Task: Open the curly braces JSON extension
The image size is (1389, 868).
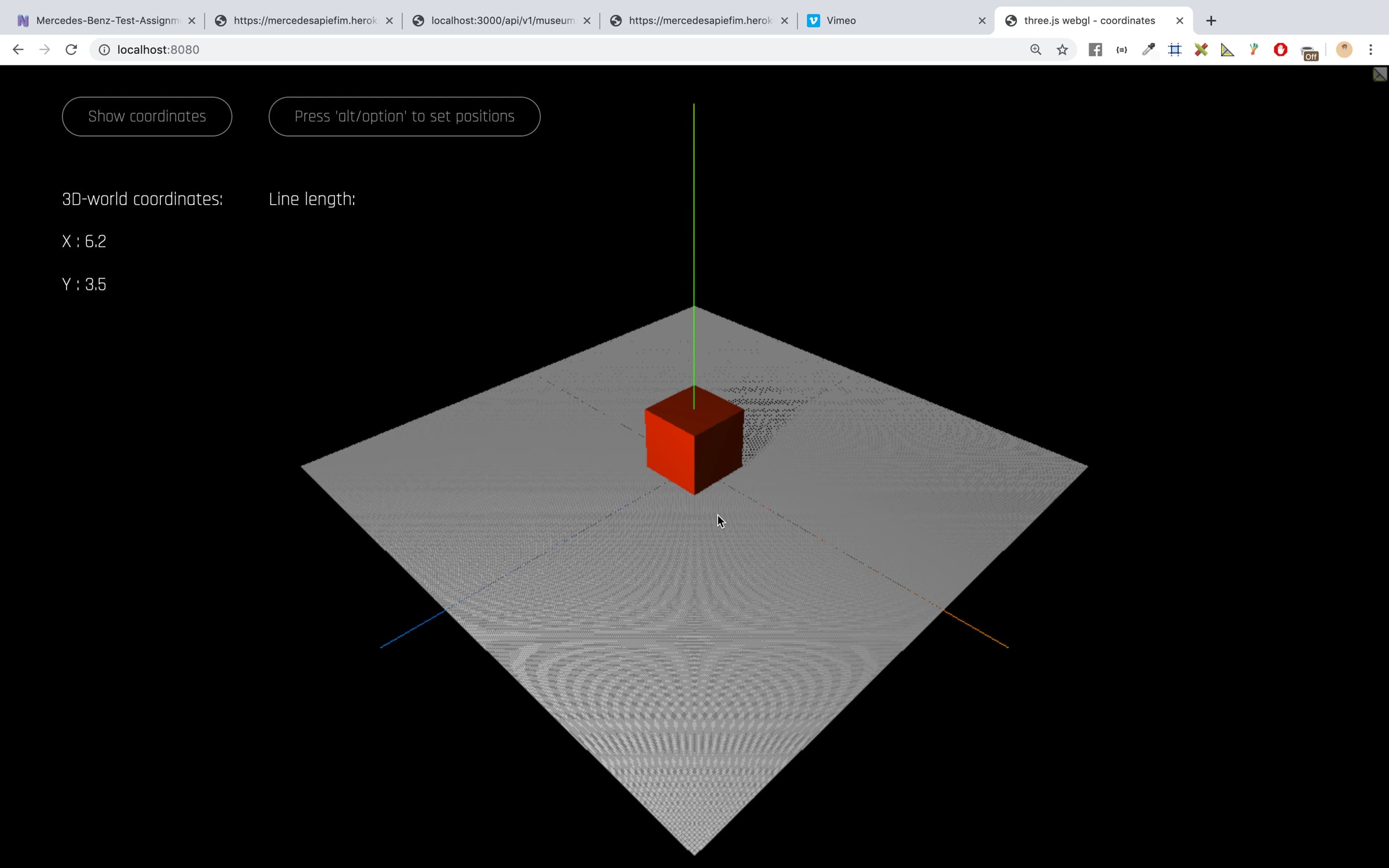Action: click(1122, 50)
